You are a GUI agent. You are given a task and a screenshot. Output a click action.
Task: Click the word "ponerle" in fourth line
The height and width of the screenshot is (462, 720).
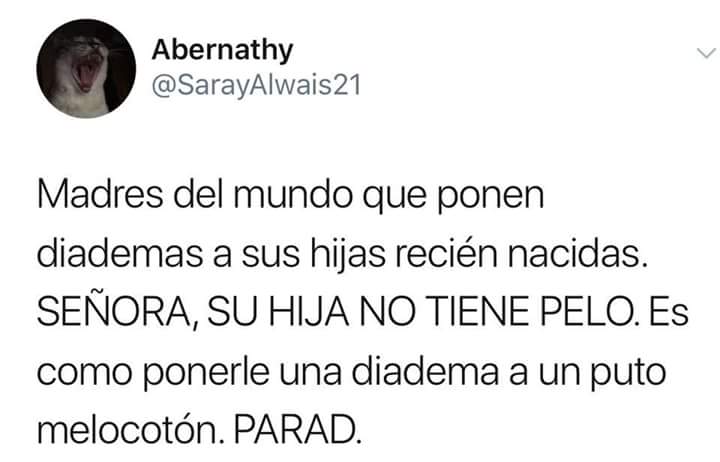207,372
